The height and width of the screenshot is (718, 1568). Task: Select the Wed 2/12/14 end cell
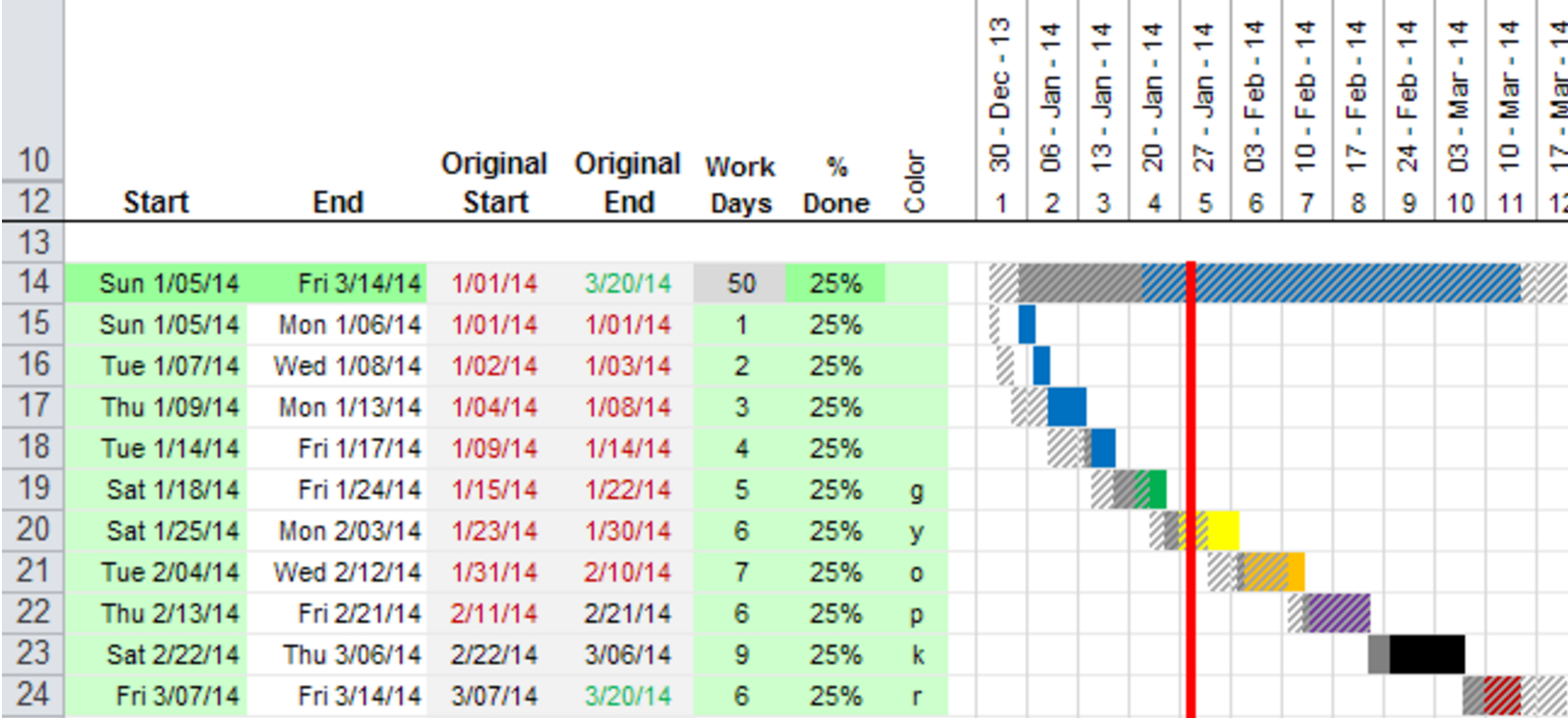pos(337,571)
